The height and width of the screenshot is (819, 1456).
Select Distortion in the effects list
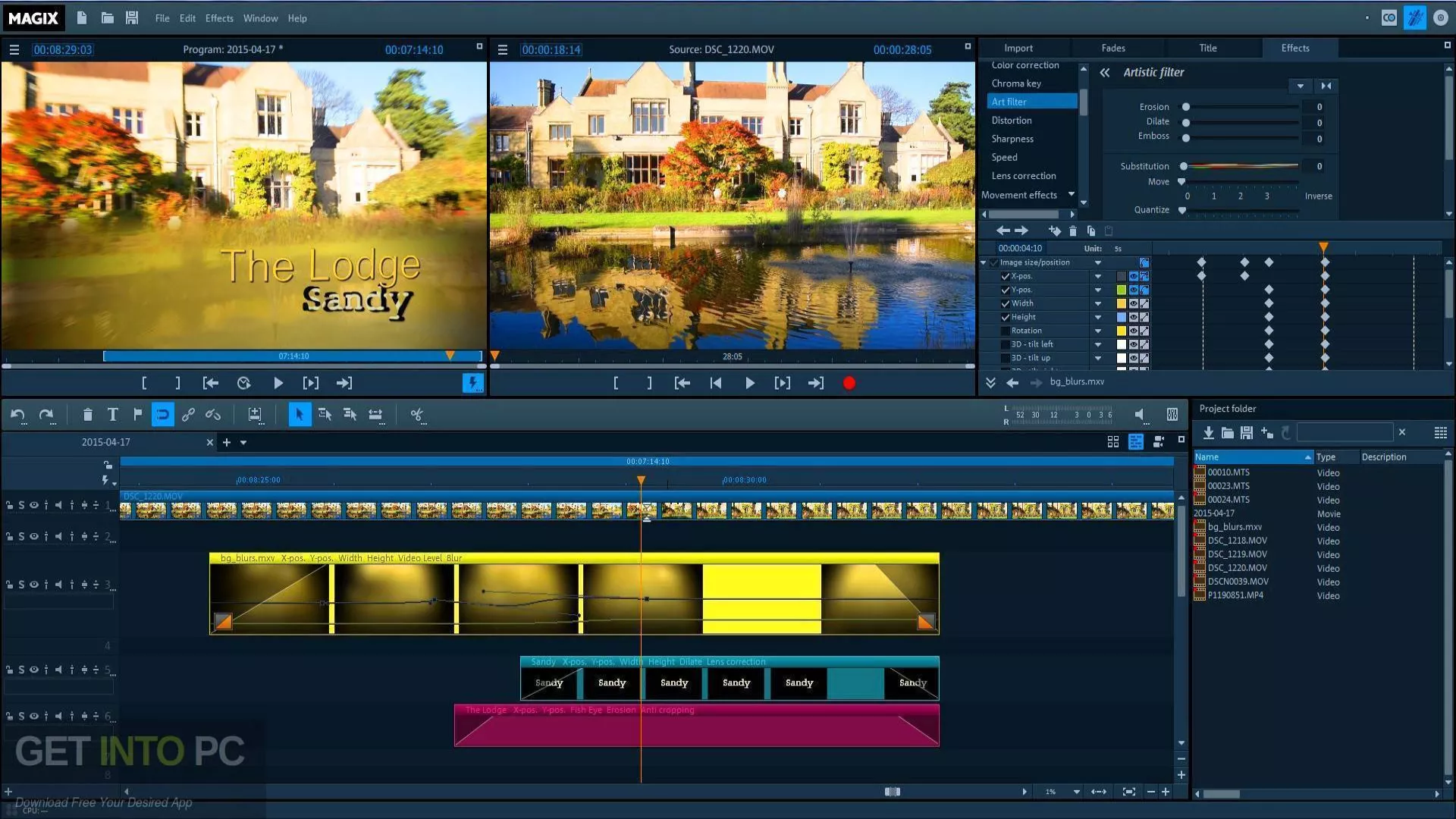pos(1012,121)
